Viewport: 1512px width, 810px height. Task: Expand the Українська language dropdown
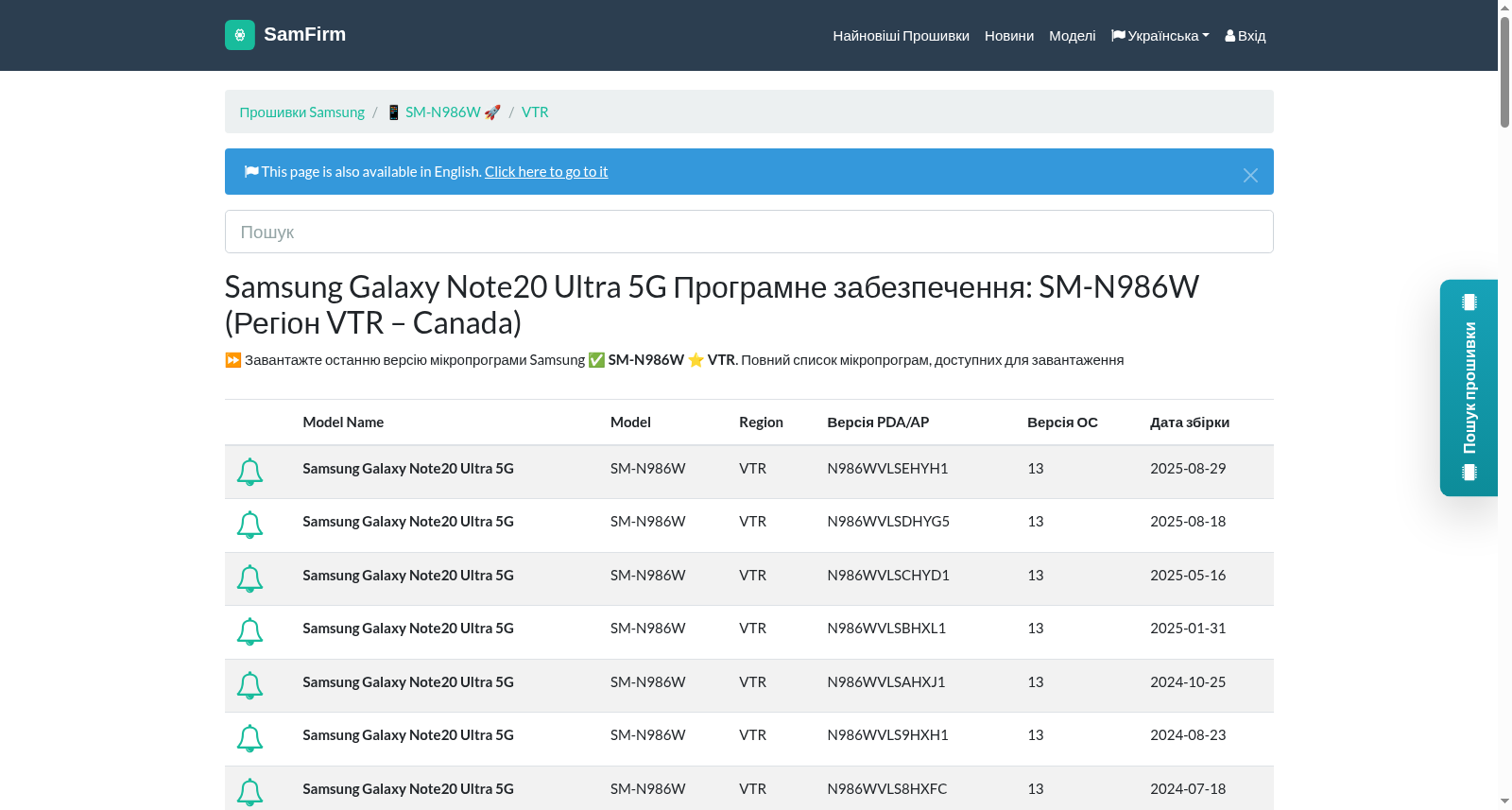tap(1160, 36)
